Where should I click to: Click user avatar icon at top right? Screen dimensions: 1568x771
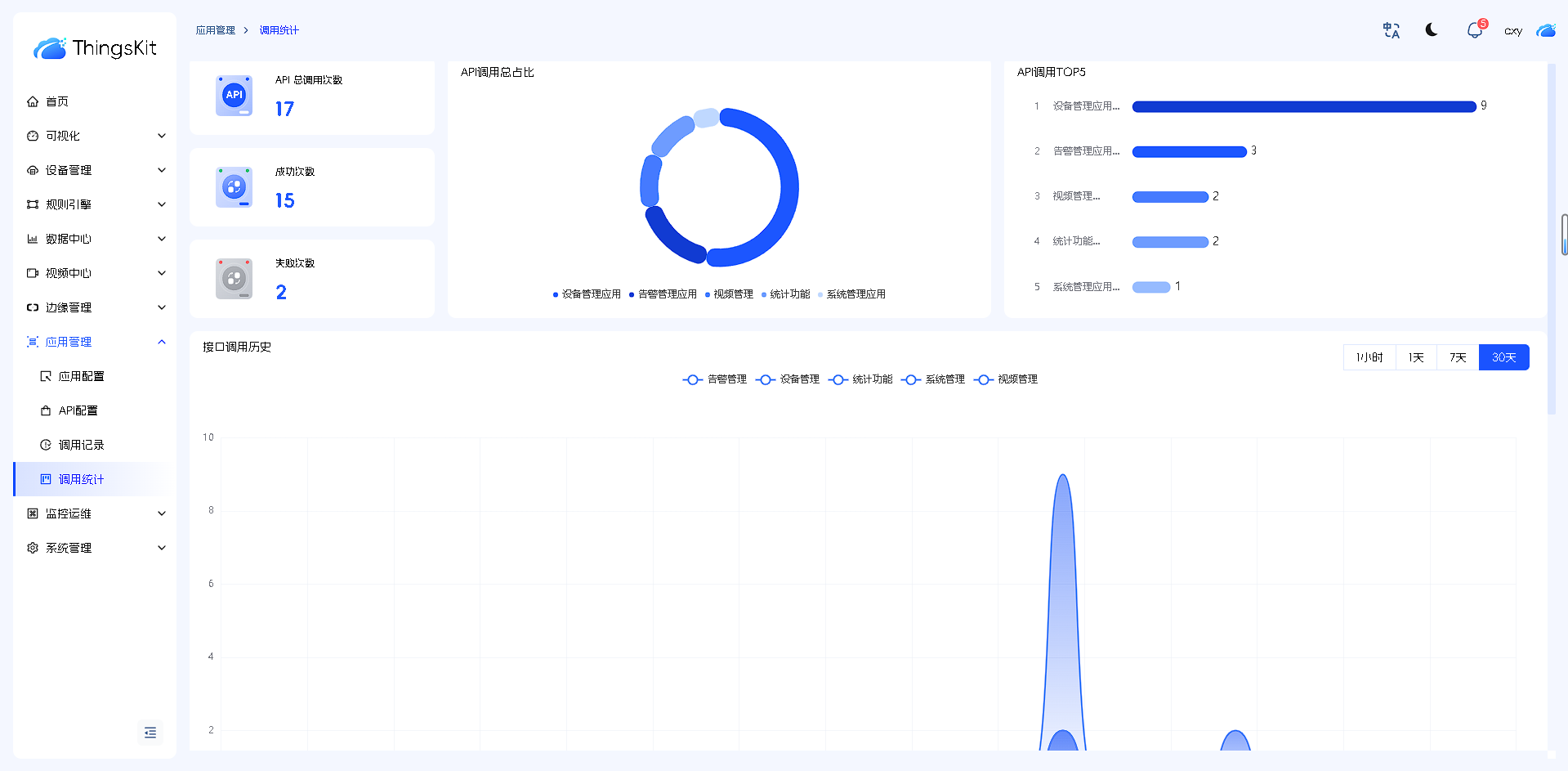click(1545, 31)
